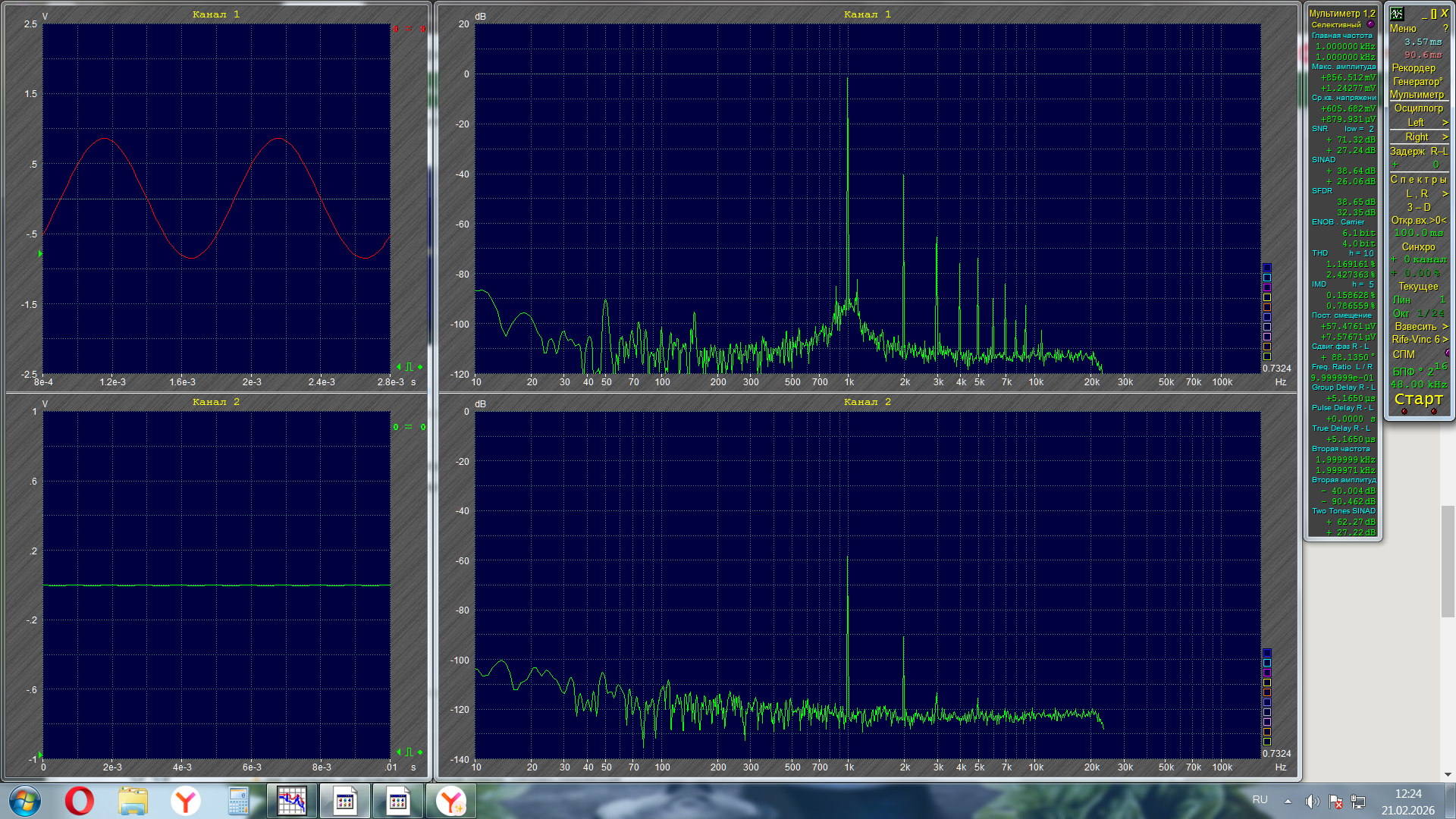Click the Старт button
Screen dimensions: 1456x819
pos(1418,399)
